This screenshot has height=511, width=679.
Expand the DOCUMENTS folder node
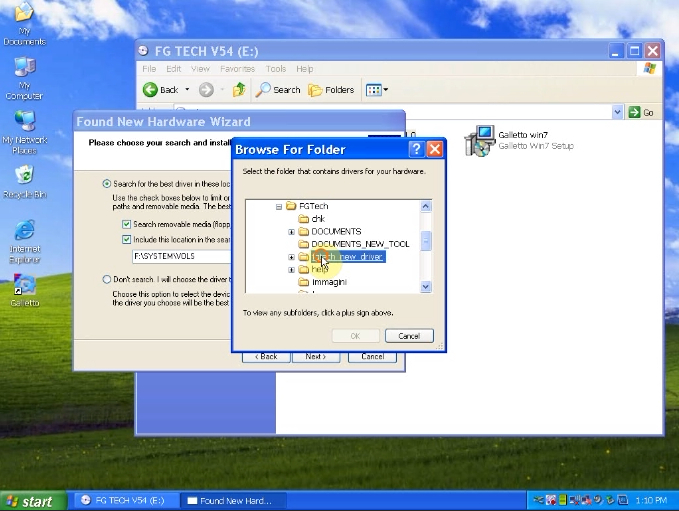(x=291, y=232)
